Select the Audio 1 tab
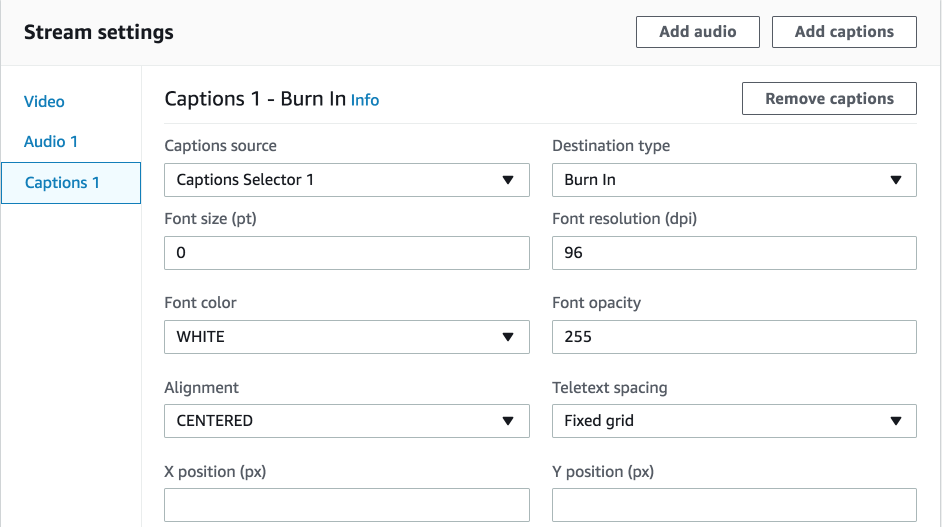942x527 pixels. pos(51,142)
